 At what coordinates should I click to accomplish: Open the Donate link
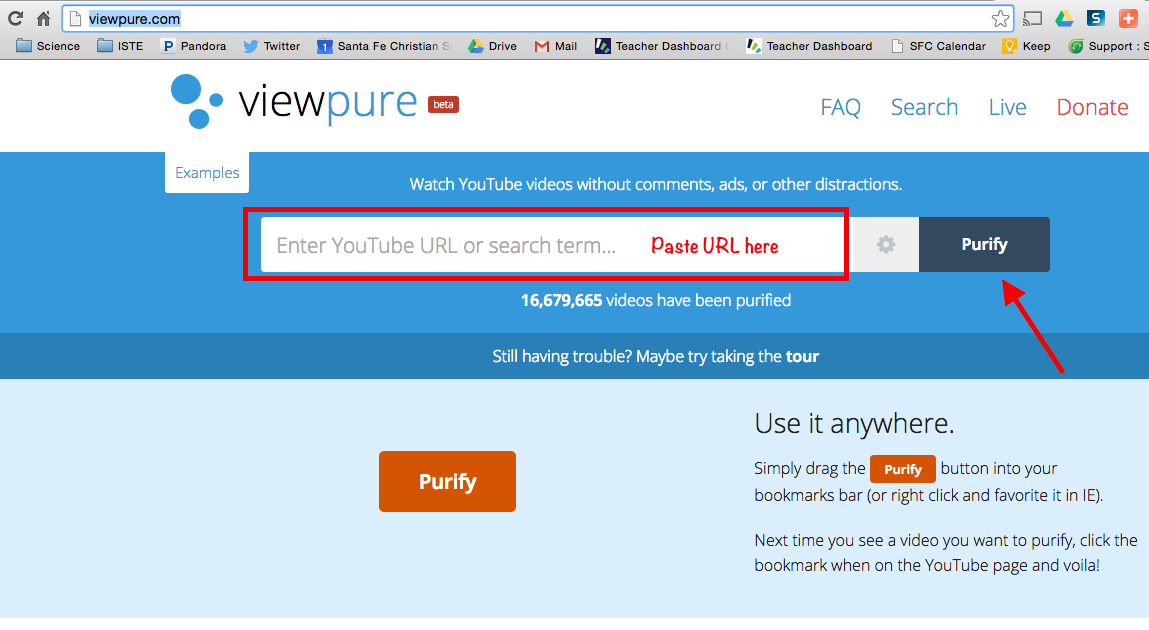coord(1092,108)
